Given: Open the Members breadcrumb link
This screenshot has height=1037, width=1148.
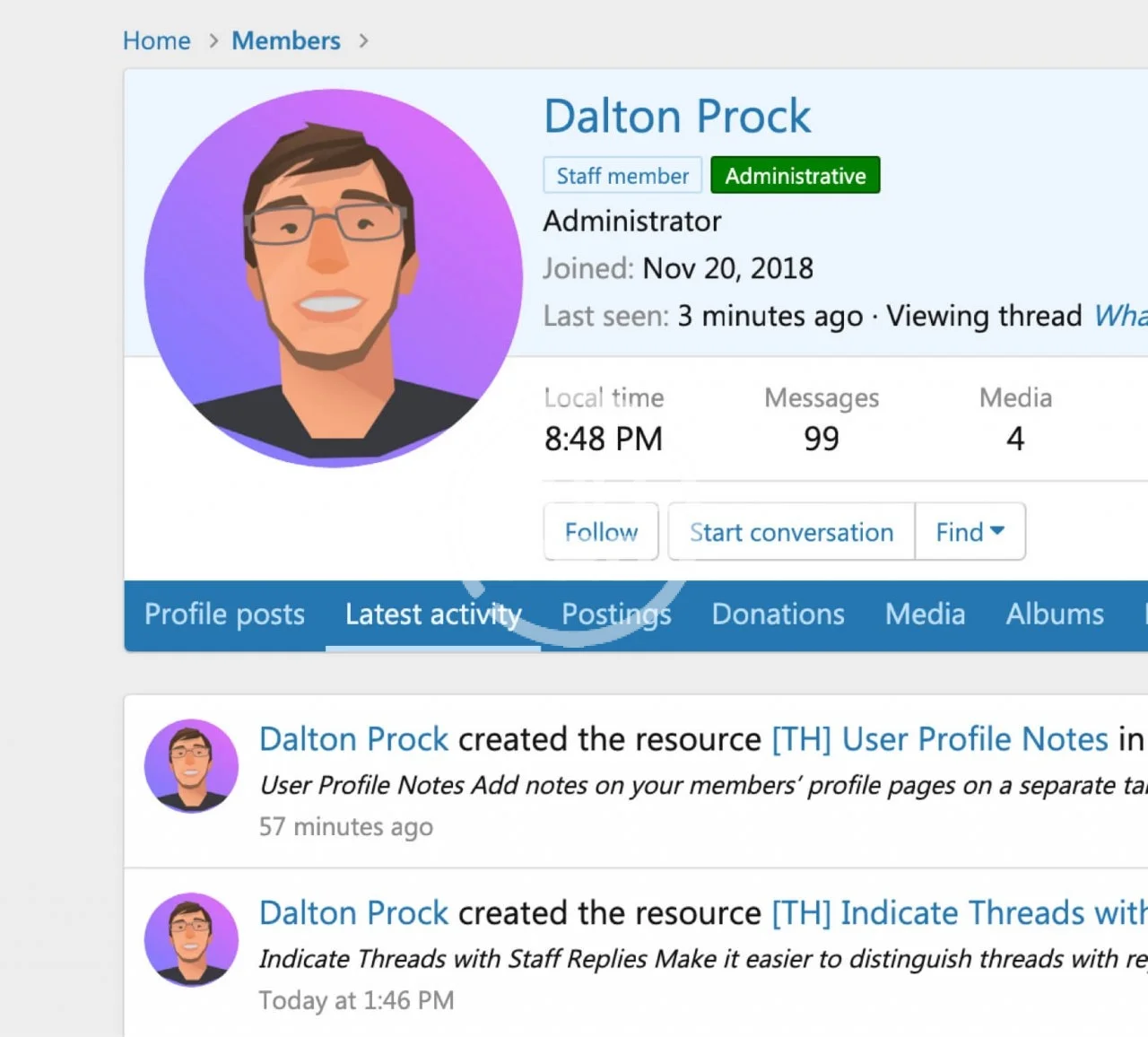Looking at the screenshot, I should click(286, 41).
